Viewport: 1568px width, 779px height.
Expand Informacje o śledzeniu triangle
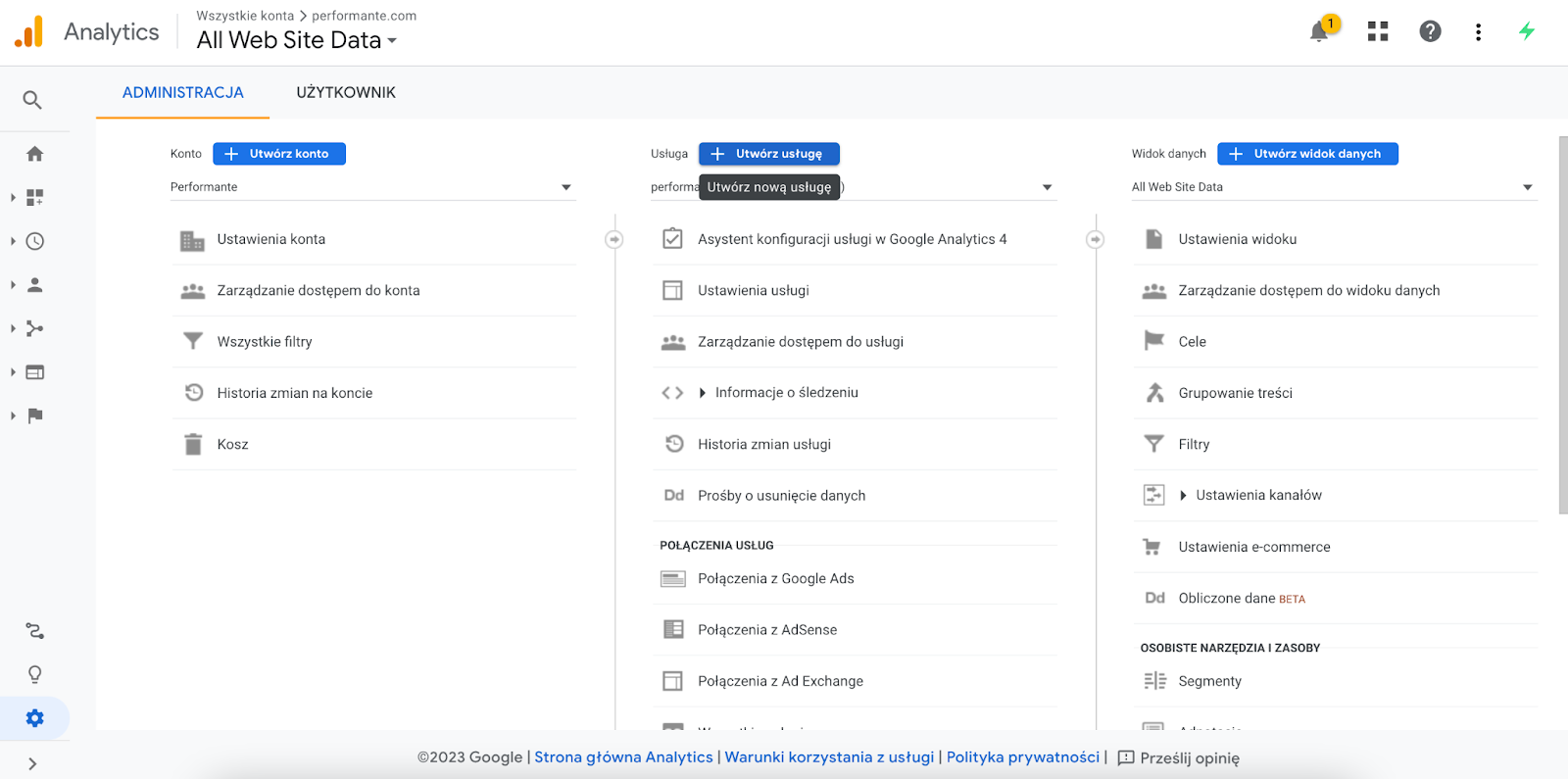pos(703,393)
